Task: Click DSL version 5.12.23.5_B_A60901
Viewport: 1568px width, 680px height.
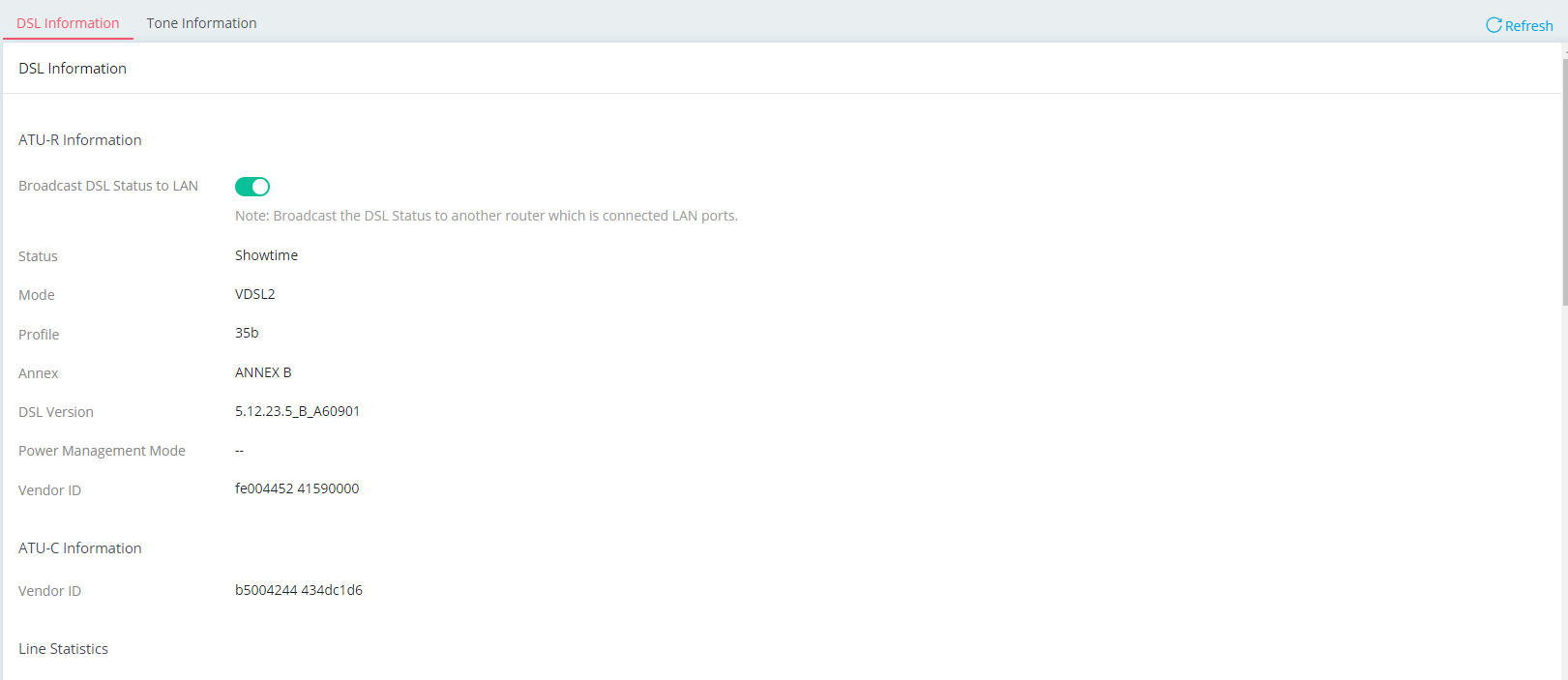Action: click(297, 411)
